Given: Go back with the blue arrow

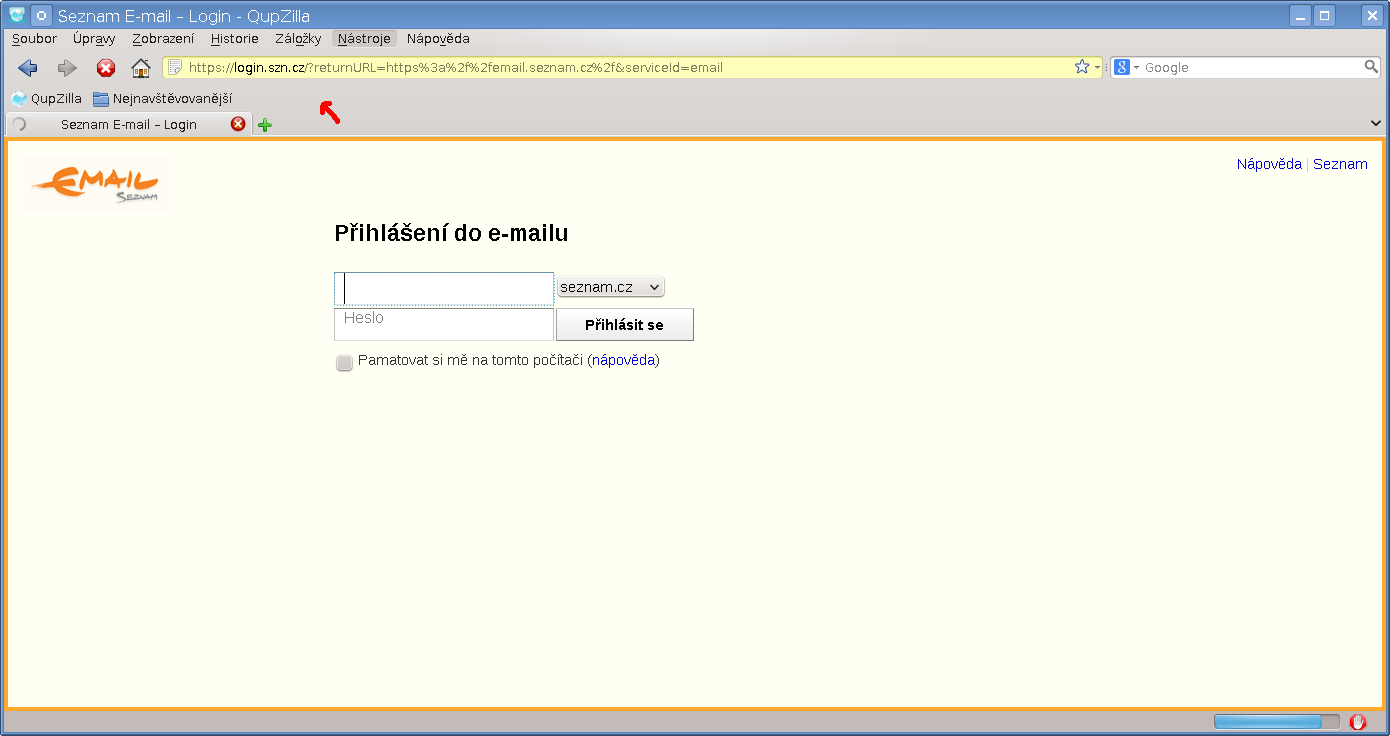Looking at the screenshot, I should pyautogui.click(x=28, y=68).
